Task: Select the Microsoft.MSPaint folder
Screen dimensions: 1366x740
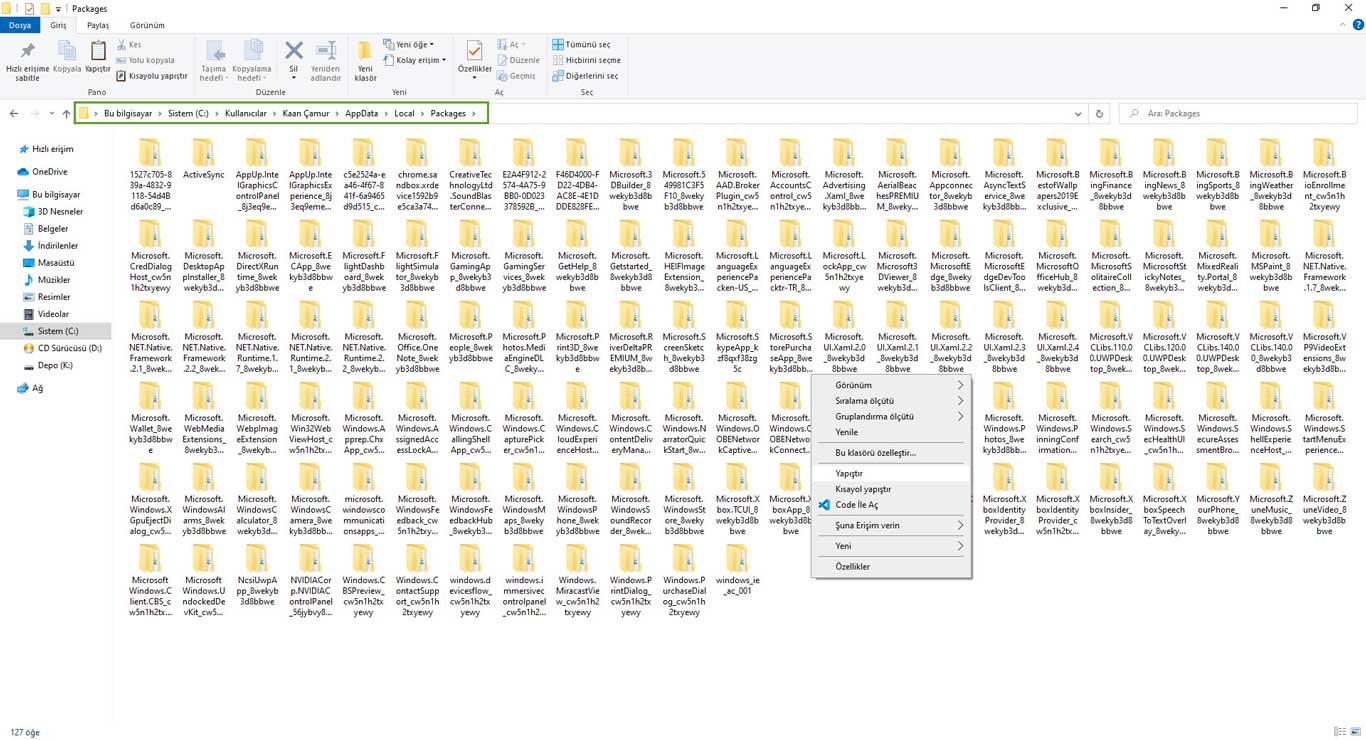Action: (x=1271, y=254)
